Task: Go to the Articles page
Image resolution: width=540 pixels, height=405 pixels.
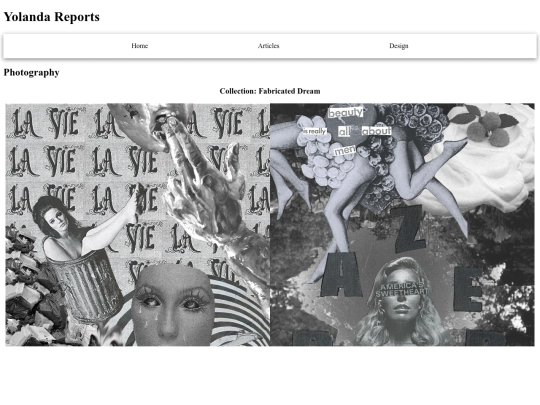Action: pyautogui.click(x=269, y=46)
